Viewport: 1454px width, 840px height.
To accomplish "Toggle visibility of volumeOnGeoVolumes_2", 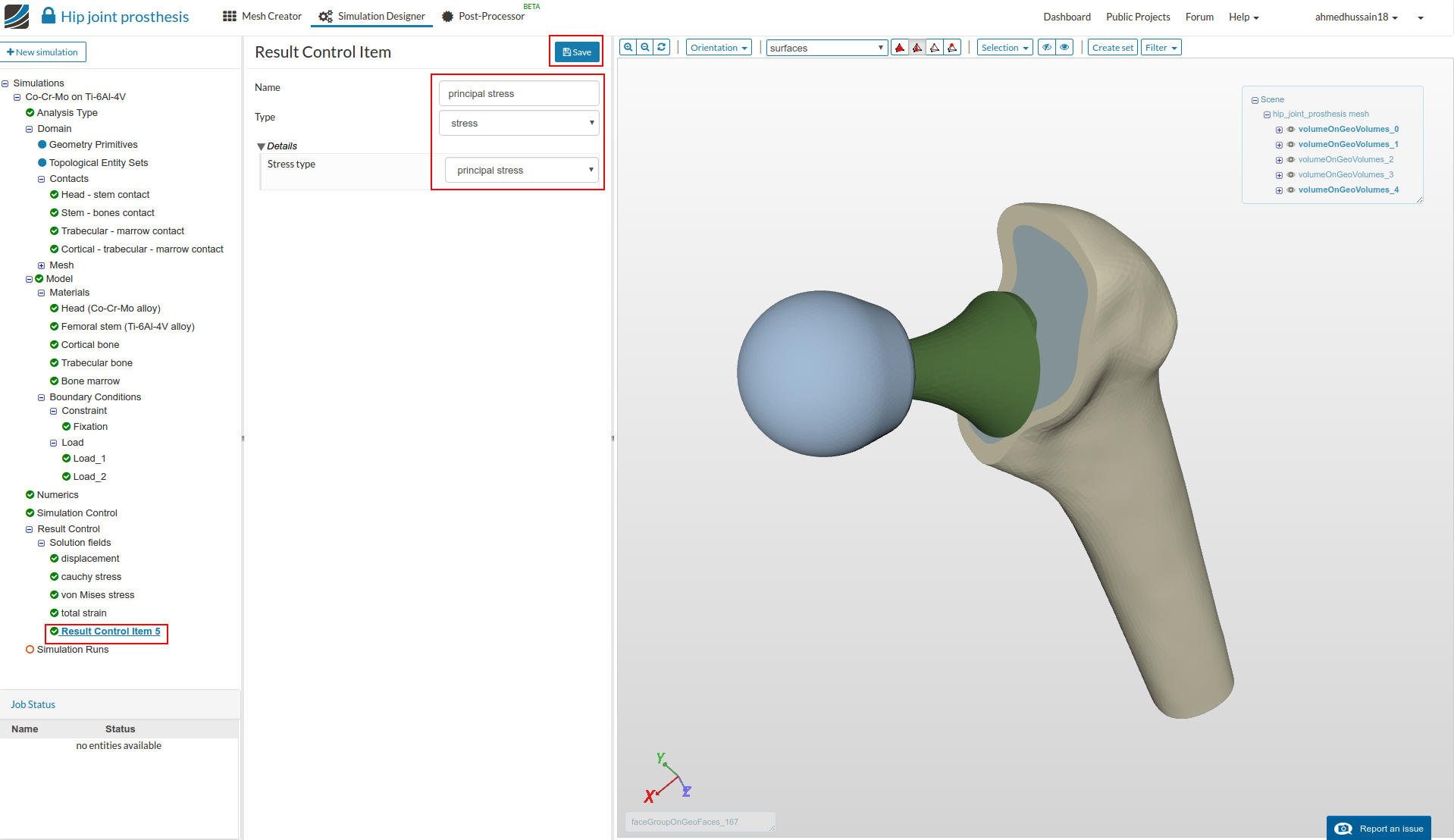I will [x=1290, y=160].
